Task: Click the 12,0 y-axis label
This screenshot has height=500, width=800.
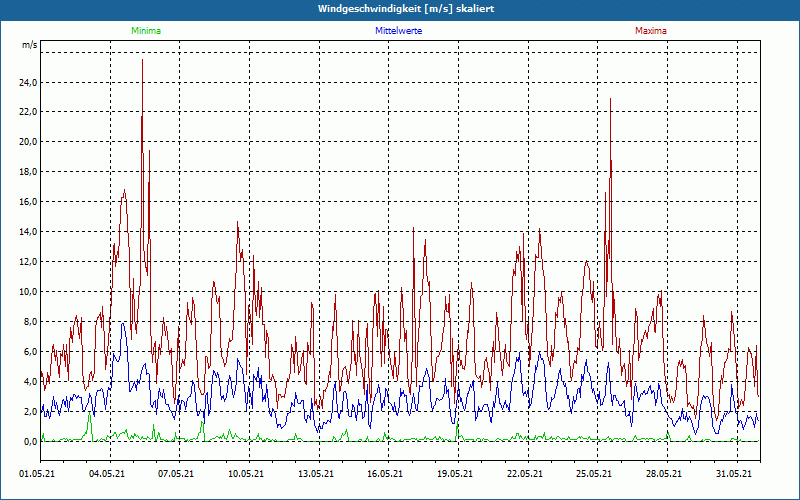Action: point(28,262)
